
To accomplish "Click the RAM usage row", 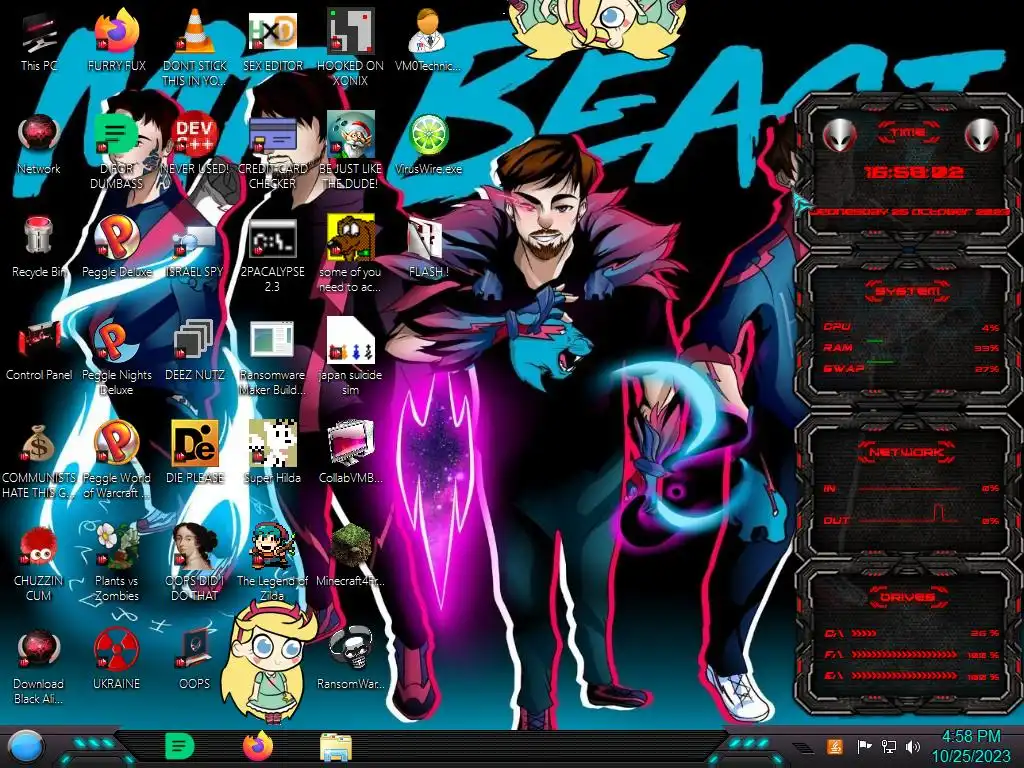I will click(x=911, y=347).
